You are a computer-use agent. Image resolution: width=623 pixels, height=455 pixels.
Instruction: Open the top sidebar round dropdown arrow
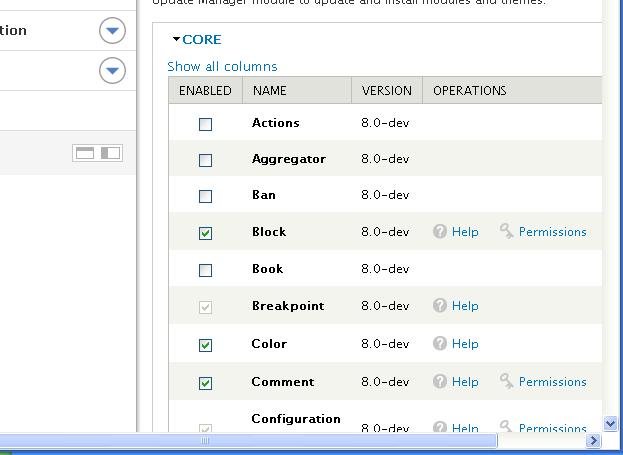(x=112, y=30)
